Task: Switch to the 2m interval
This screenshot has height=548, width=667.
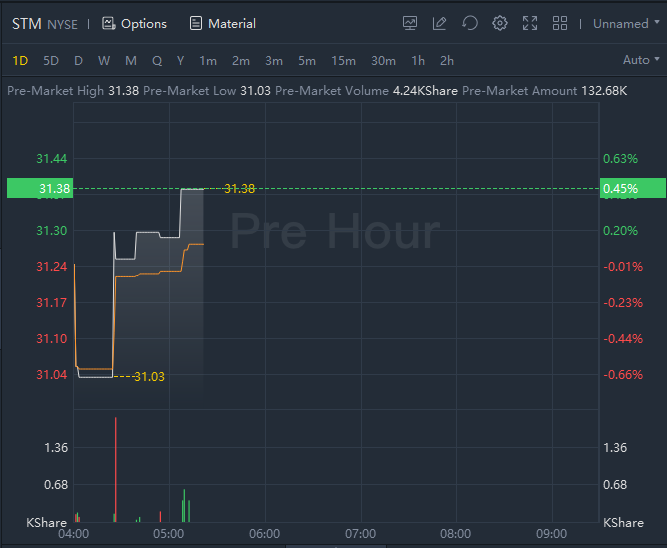Action: [241, 61]
